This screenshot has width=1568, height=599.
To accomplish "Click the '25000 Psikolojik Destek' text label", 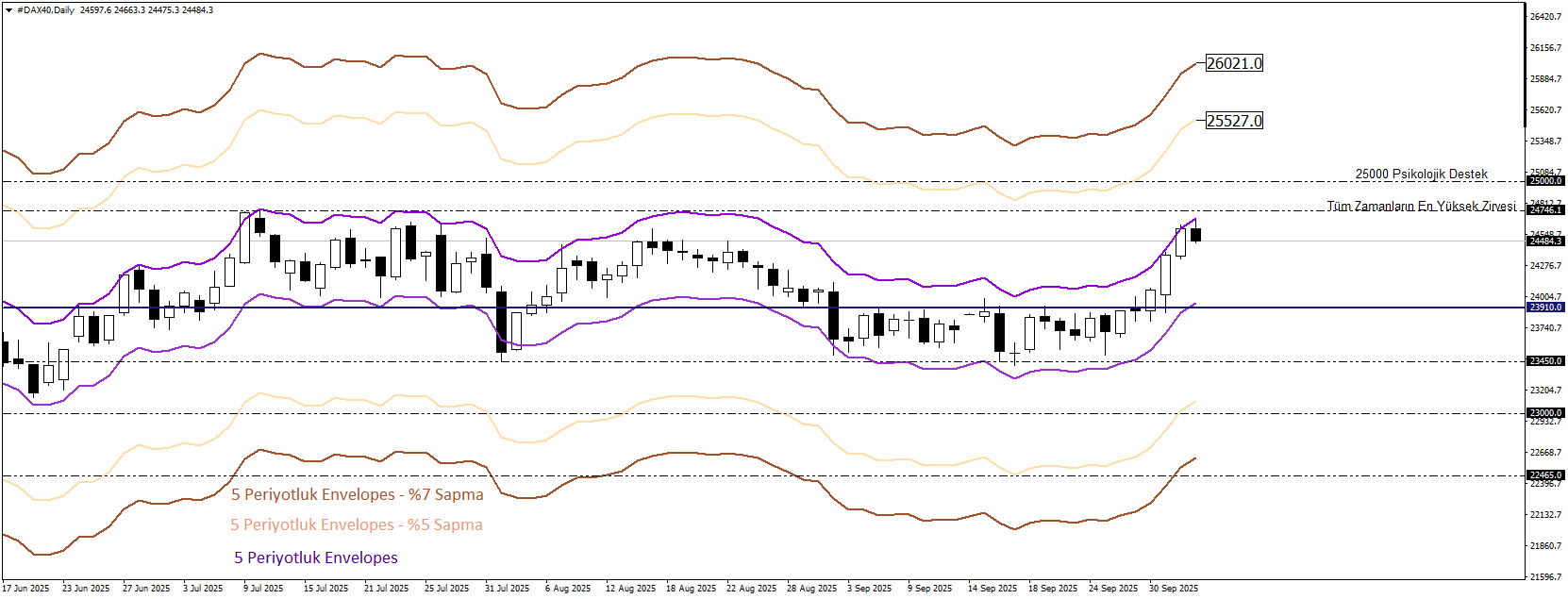I will click(1421, 174).
